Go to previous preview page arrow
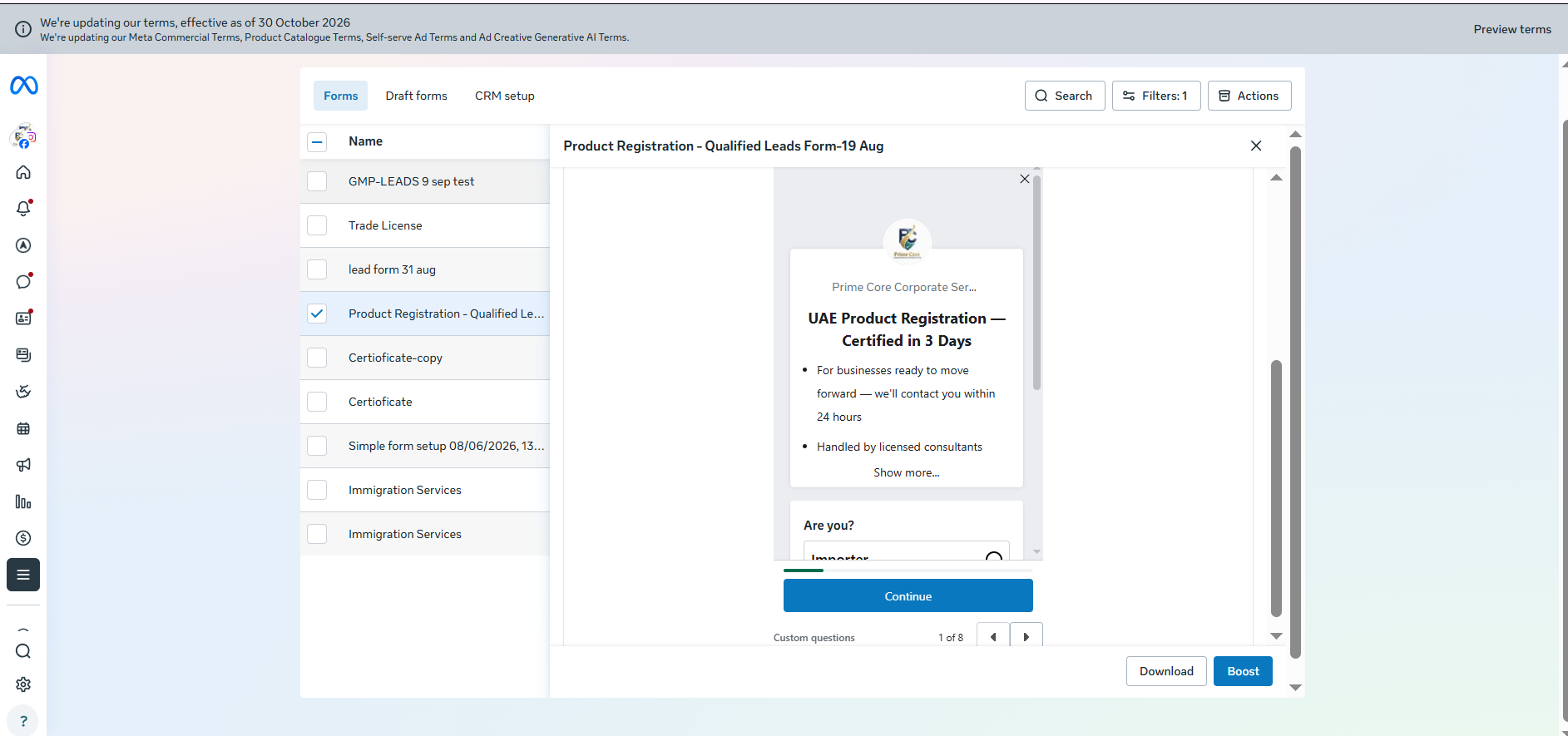 pos(993,637)
